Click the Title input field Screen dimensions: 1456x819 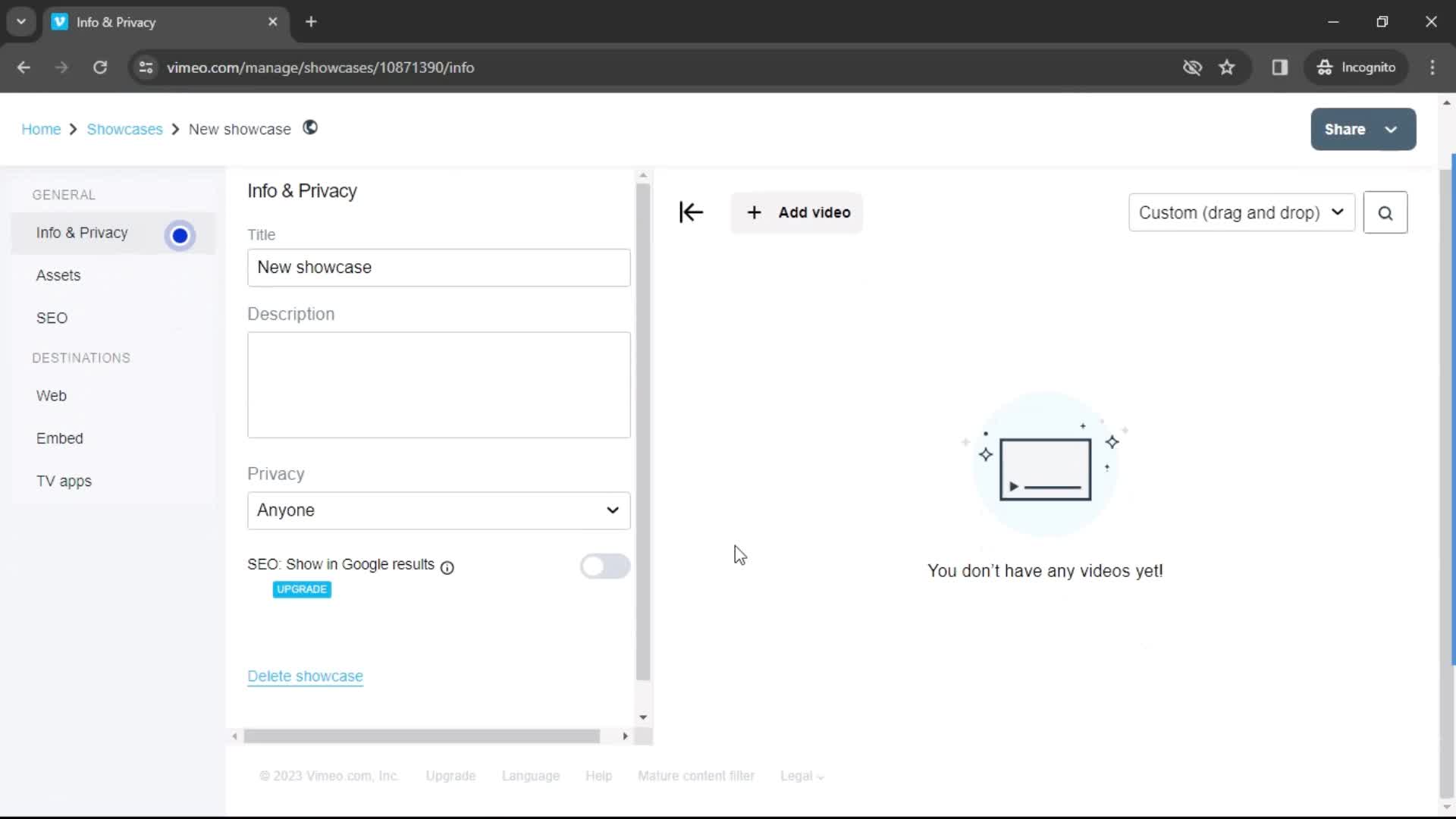(x=439, y=267)
